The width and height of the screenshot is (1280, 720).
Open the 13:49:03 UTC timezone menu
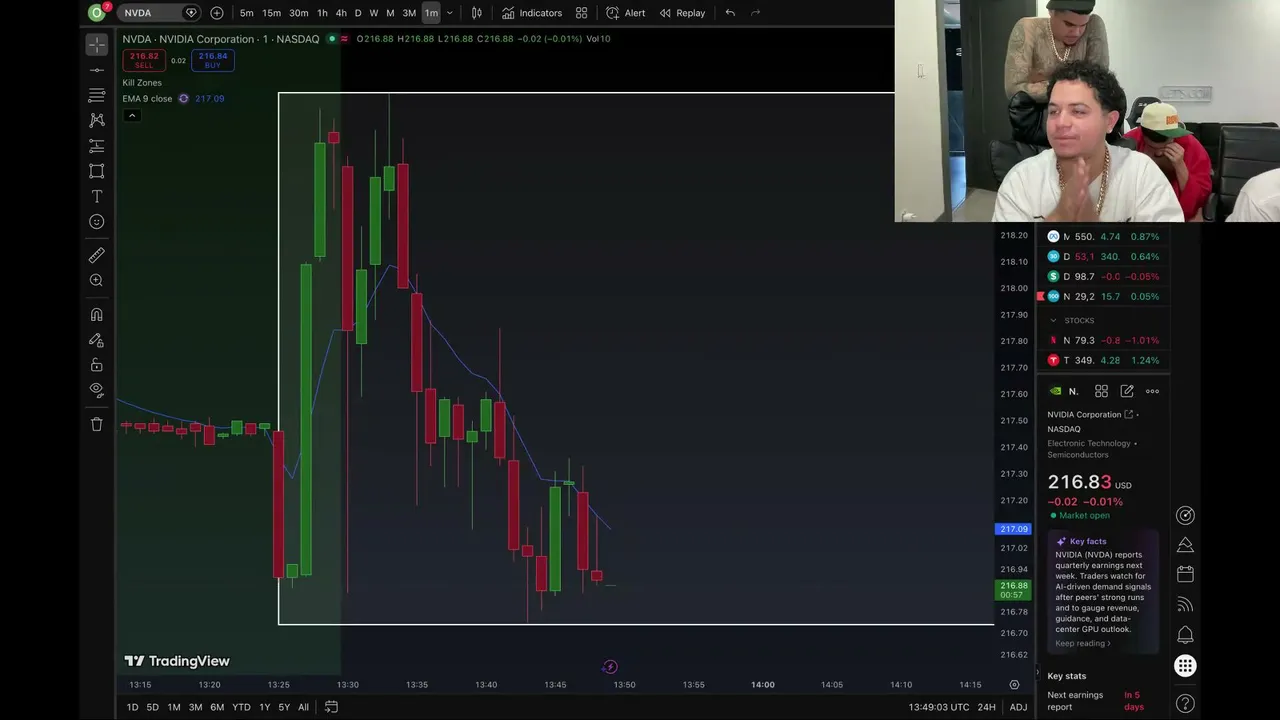(x=938, y=707)
